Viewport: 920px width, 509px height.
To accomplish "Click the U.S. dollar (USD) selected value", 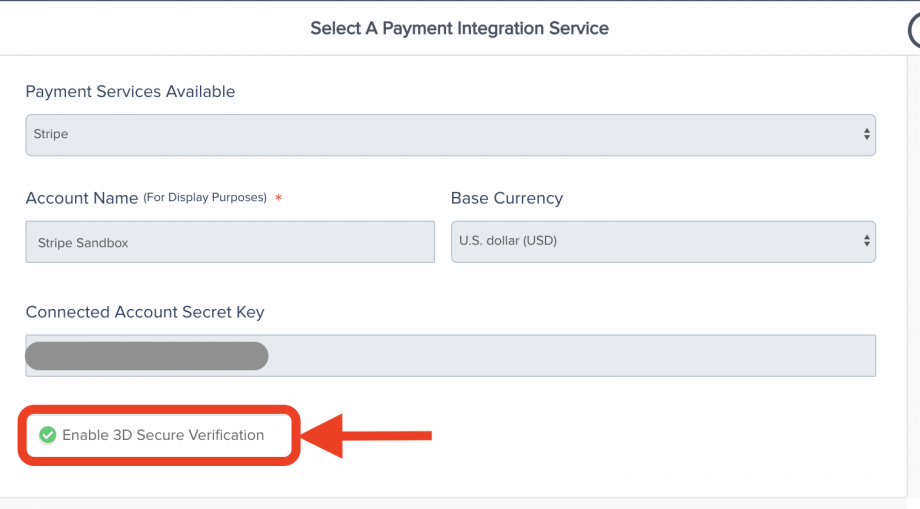I will [x=508, y=240].
